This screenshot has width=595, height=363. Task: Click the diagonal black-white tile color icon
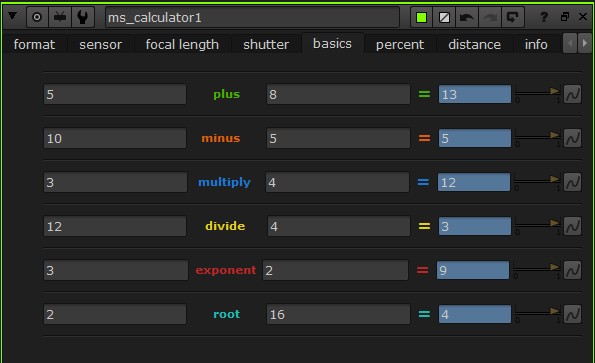444,17
